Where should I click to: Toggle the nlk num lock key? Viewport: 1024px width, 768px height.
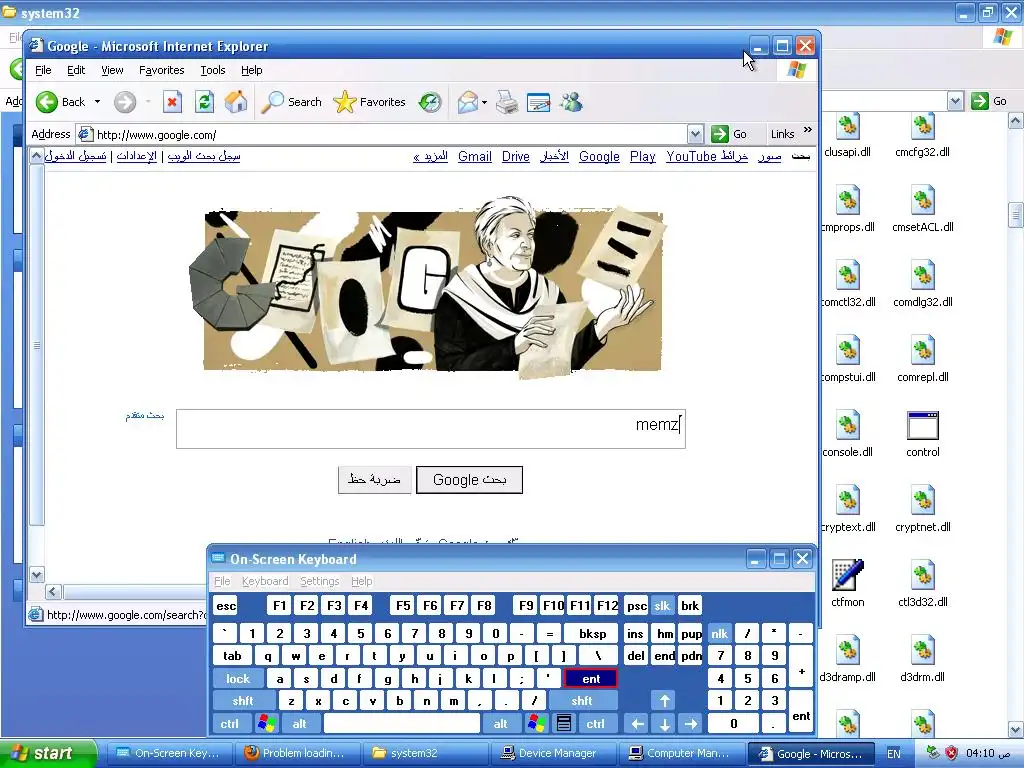click(720, 633)
